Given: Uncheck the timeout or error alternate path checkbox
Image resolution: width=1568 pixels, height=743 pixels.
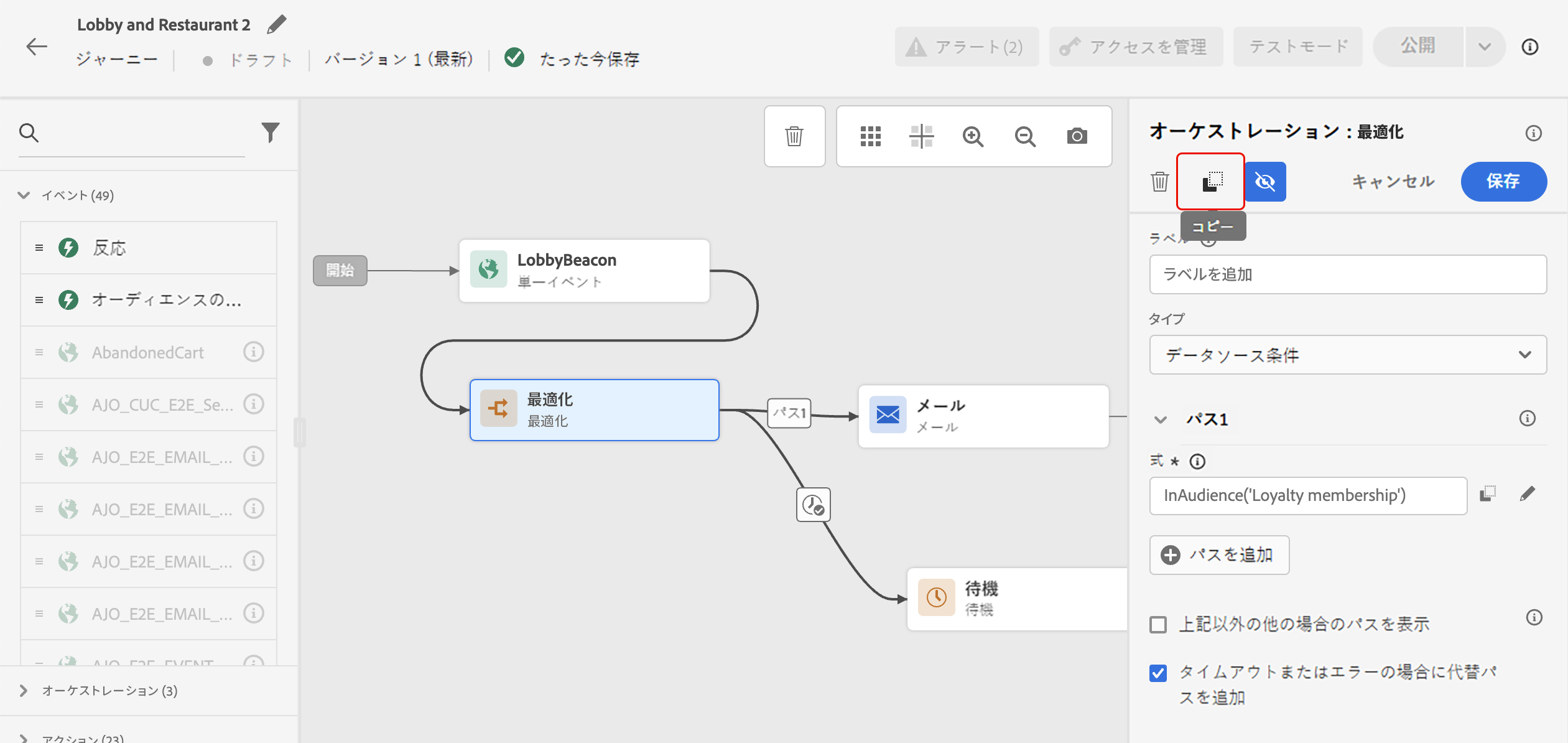Looking at the screenshot, I should 1158,673.
